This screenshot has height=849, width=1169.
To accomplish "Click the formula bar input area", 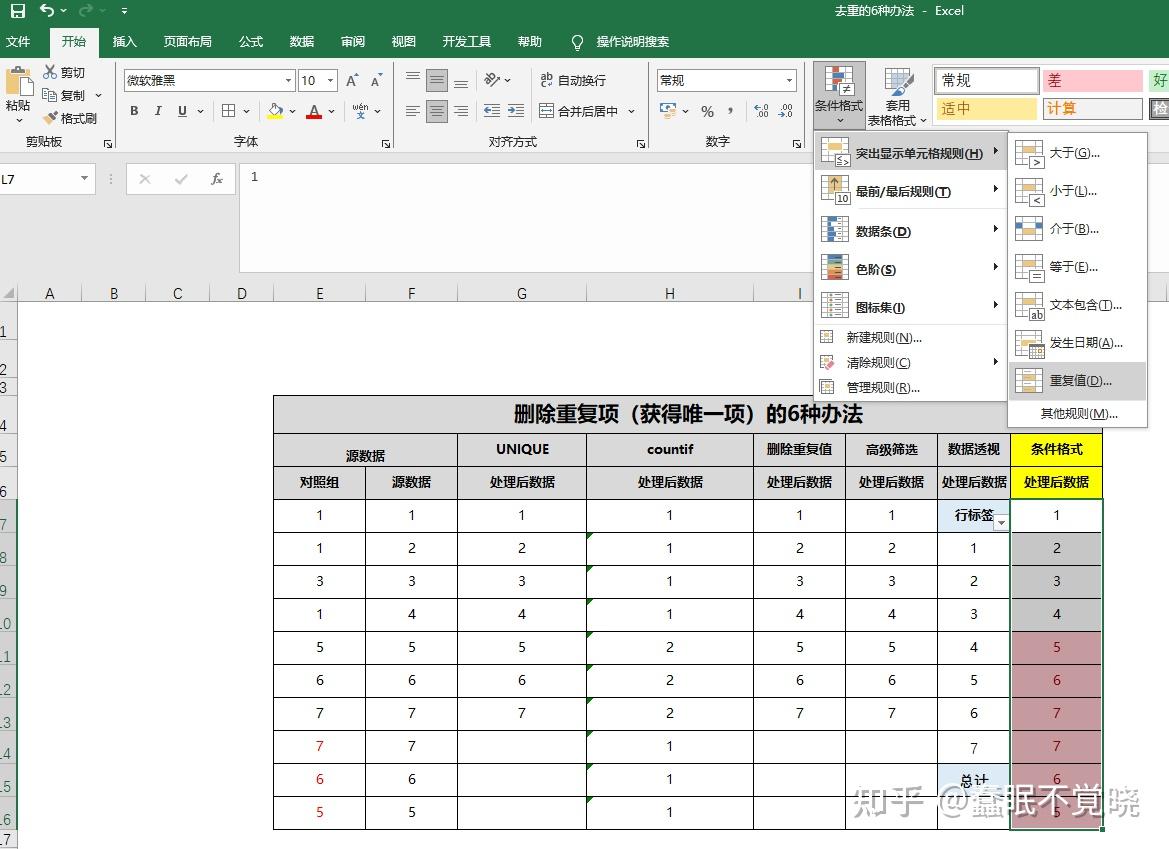I will pyautogui.click(x=526, y=218).
